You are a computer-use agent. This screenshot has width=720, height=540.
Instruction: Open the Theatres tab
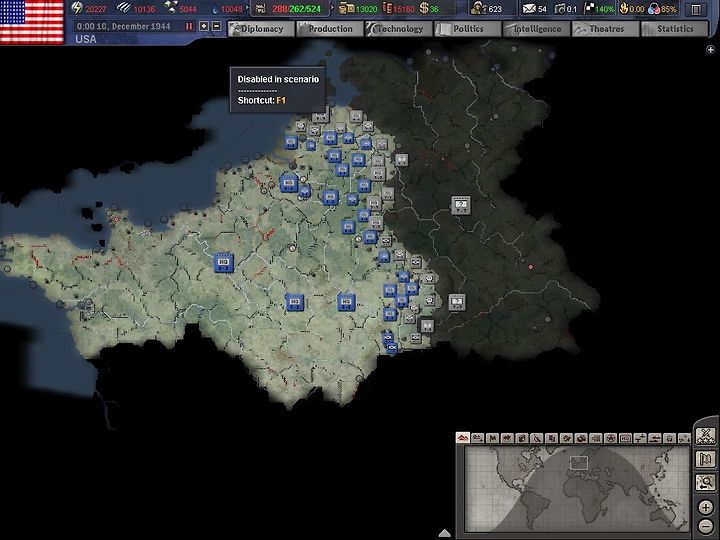(x=606, y=28)
